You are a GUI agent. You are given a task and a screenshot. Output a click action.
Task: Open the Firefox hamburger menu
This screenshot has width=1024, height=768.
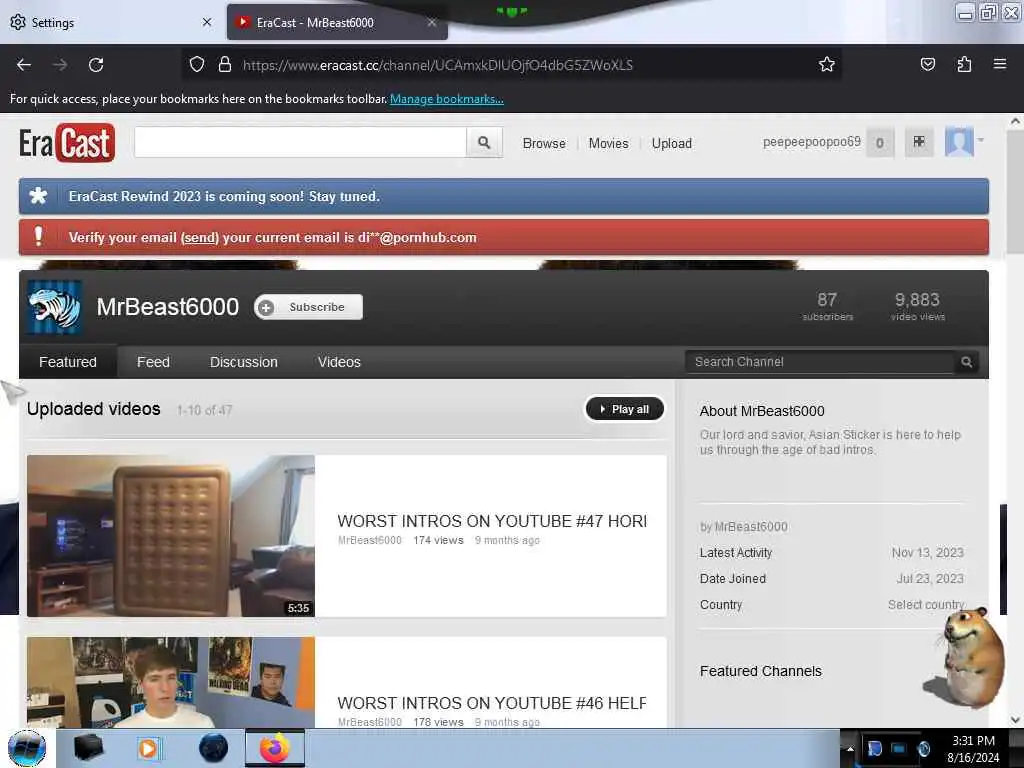[1000, 64]
